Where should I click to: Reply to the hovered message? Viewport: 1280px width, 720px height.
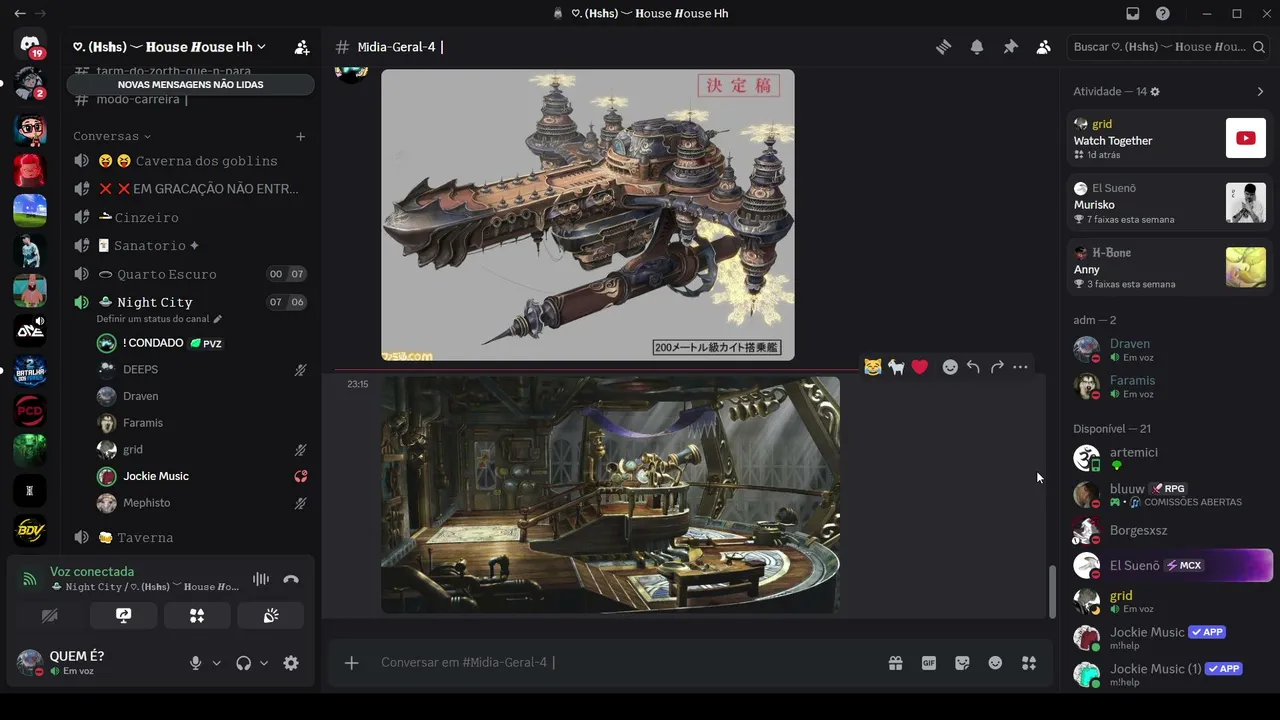pos(973,367)
